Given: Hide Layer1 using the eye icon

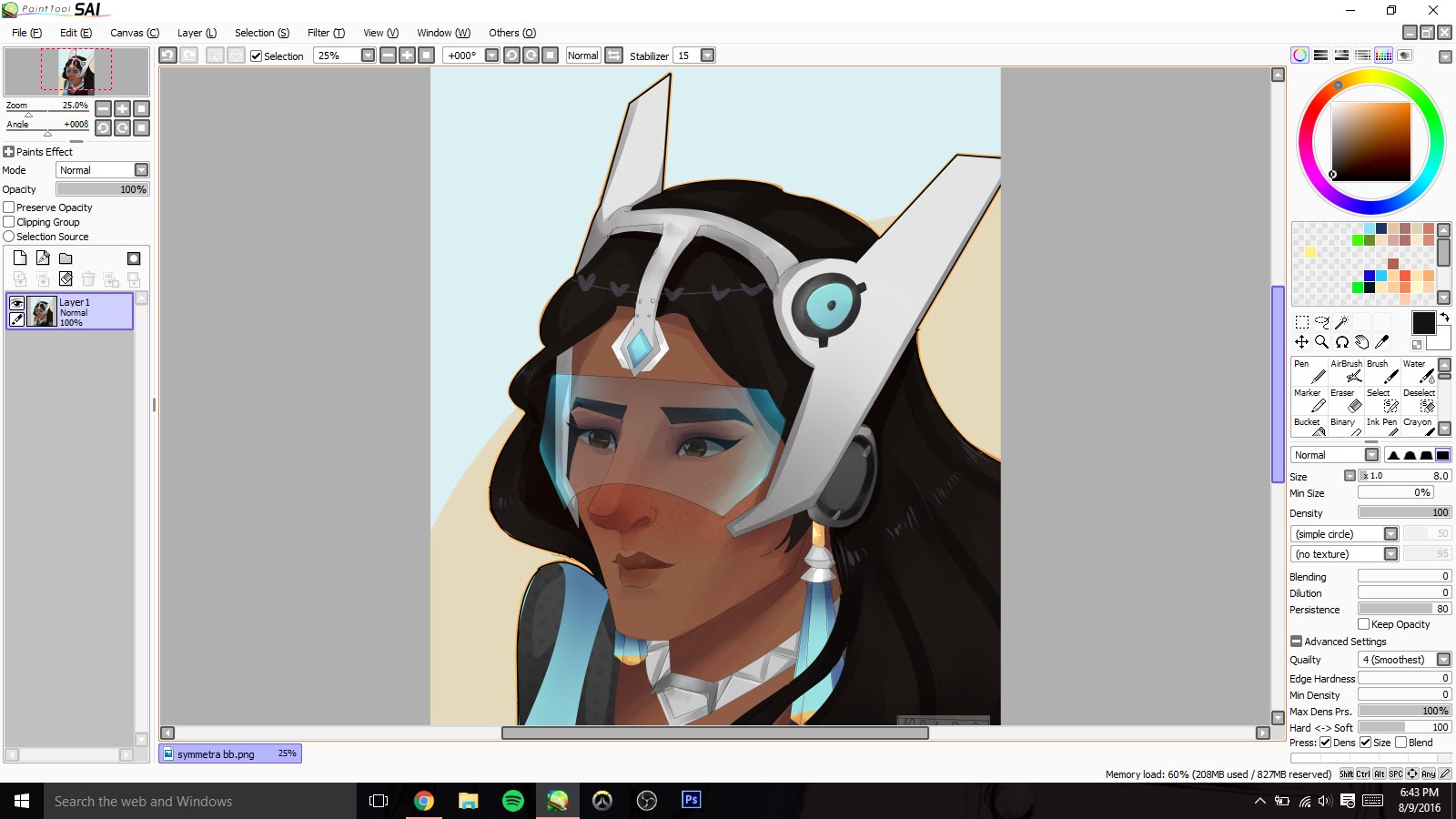Looking at the screenshot, I should 16,303.
